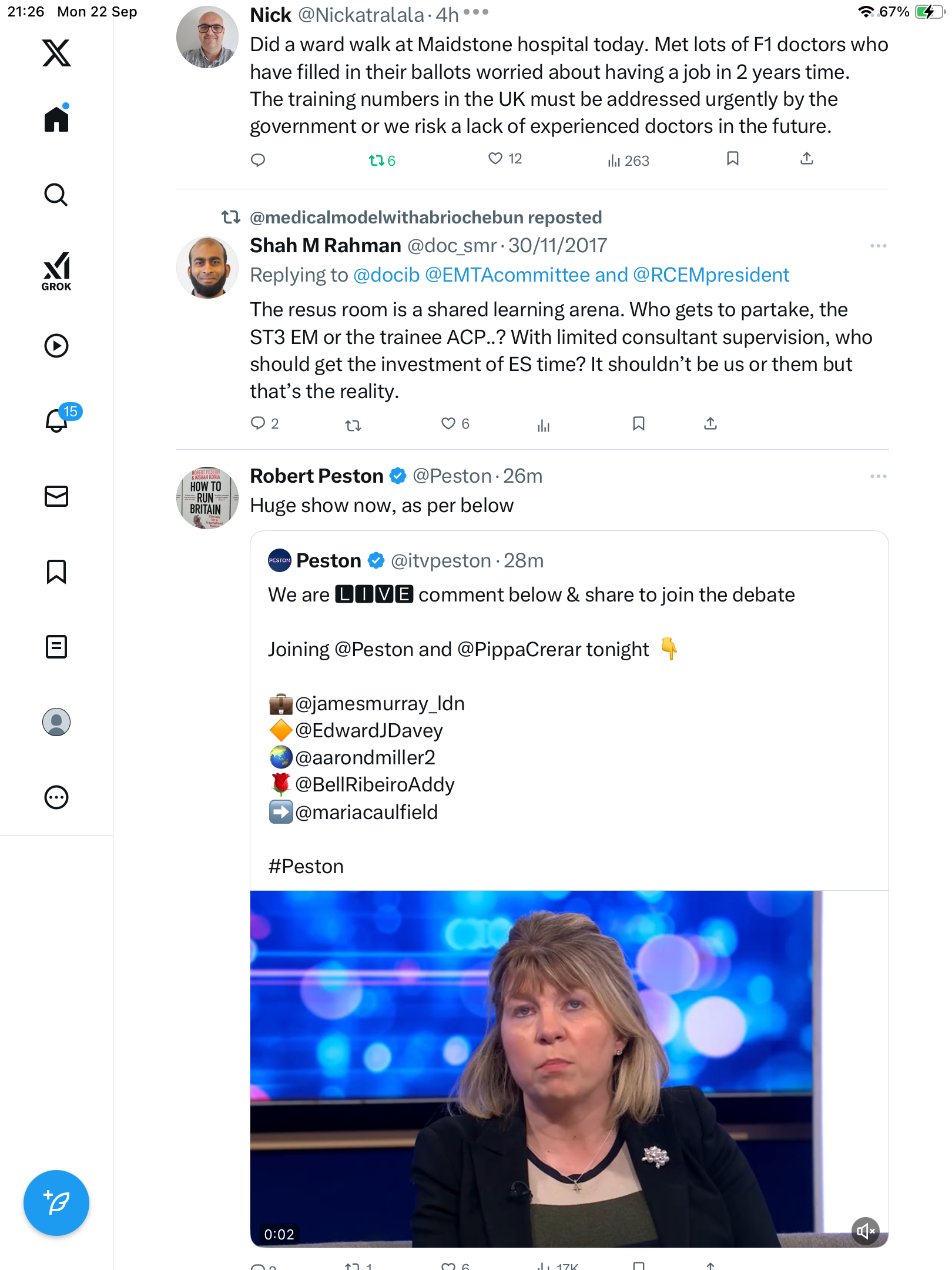Open the More menu in the sidebar
This screenshot has width=952, height=1270.
(x=56, y=797)
